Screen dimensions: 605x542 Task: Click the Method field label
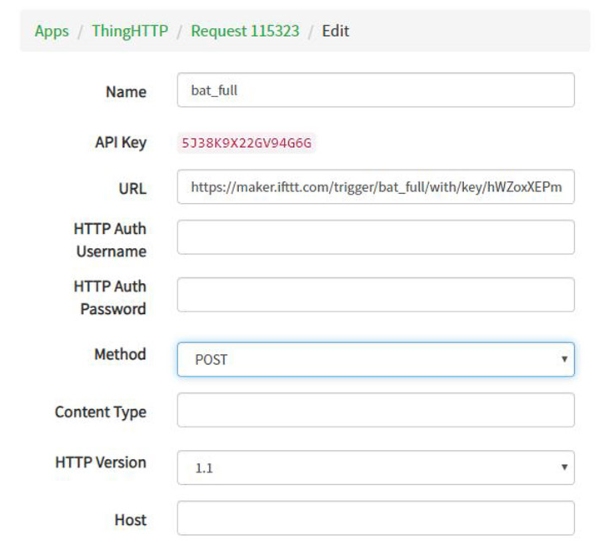[x=119, y=354]
